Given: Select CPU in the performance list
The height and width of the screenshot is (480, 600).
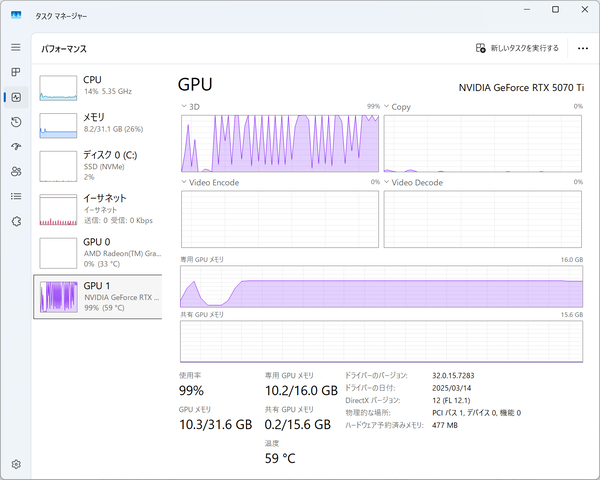Looking at the screenshot, I should coord(98,85).
